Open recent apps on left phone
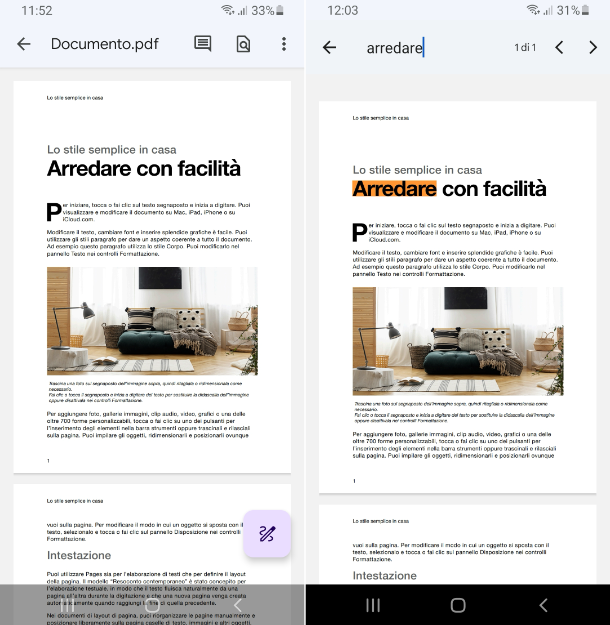This screenshot has width=610, height=625. click(x=67, y=605)
